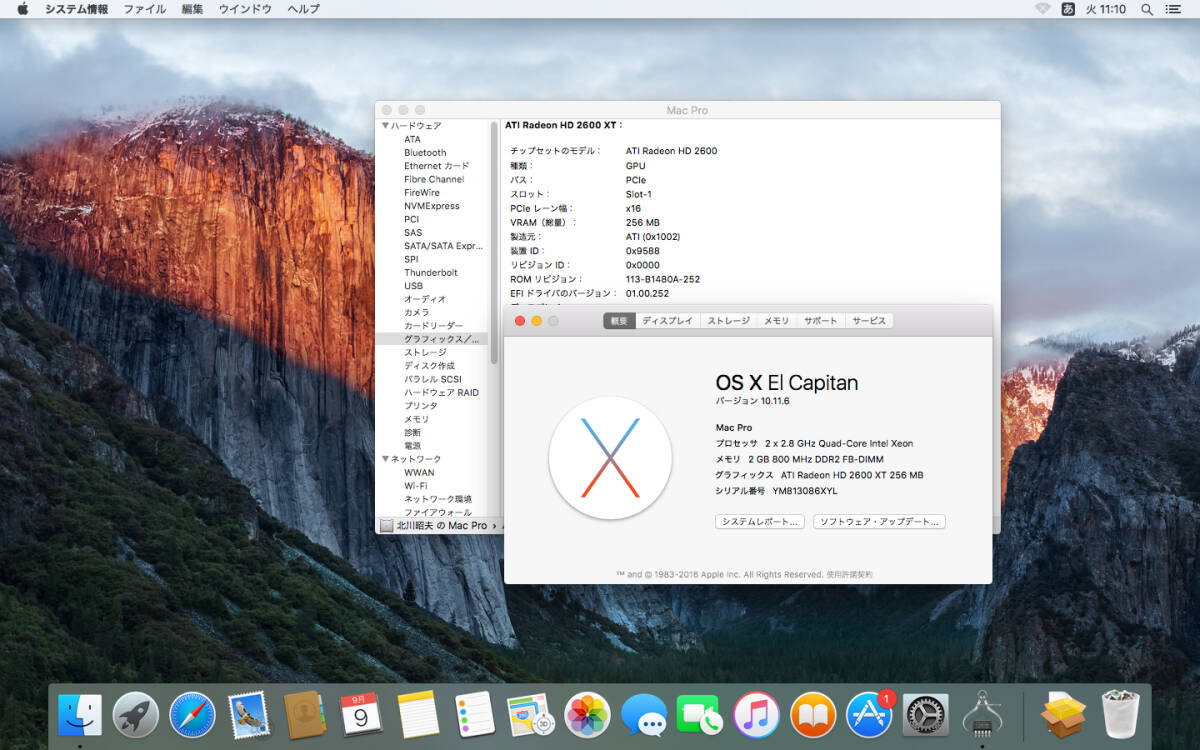Open Photos pinwheel icon in Dock
The image size is (1200, 750).
[x=587, y=714]
